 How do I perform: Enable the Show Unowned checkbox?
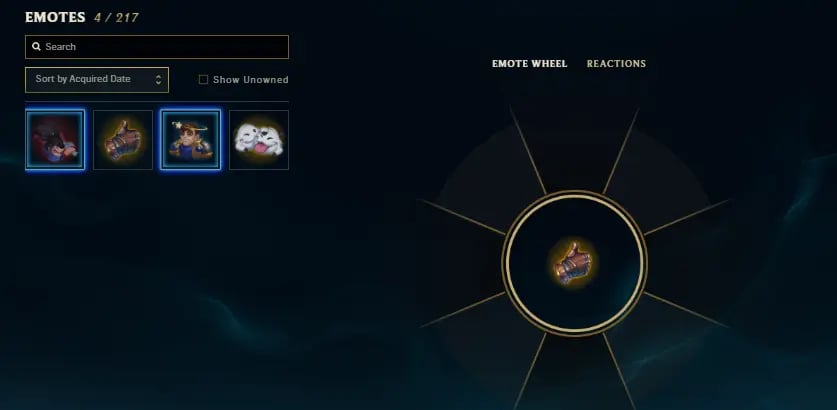click(x=203, y=80)
